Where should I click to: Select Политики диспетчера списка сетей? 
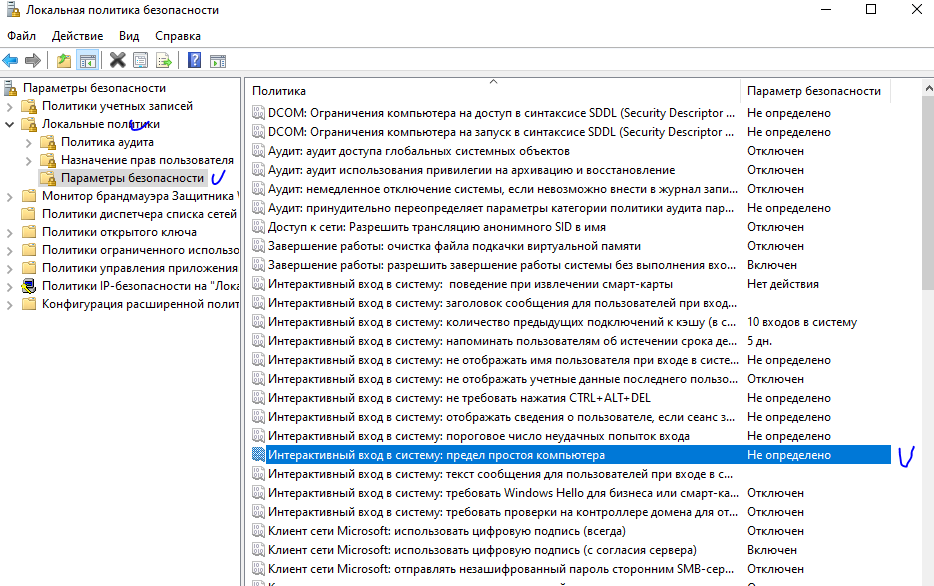click(x=139, y=214)
